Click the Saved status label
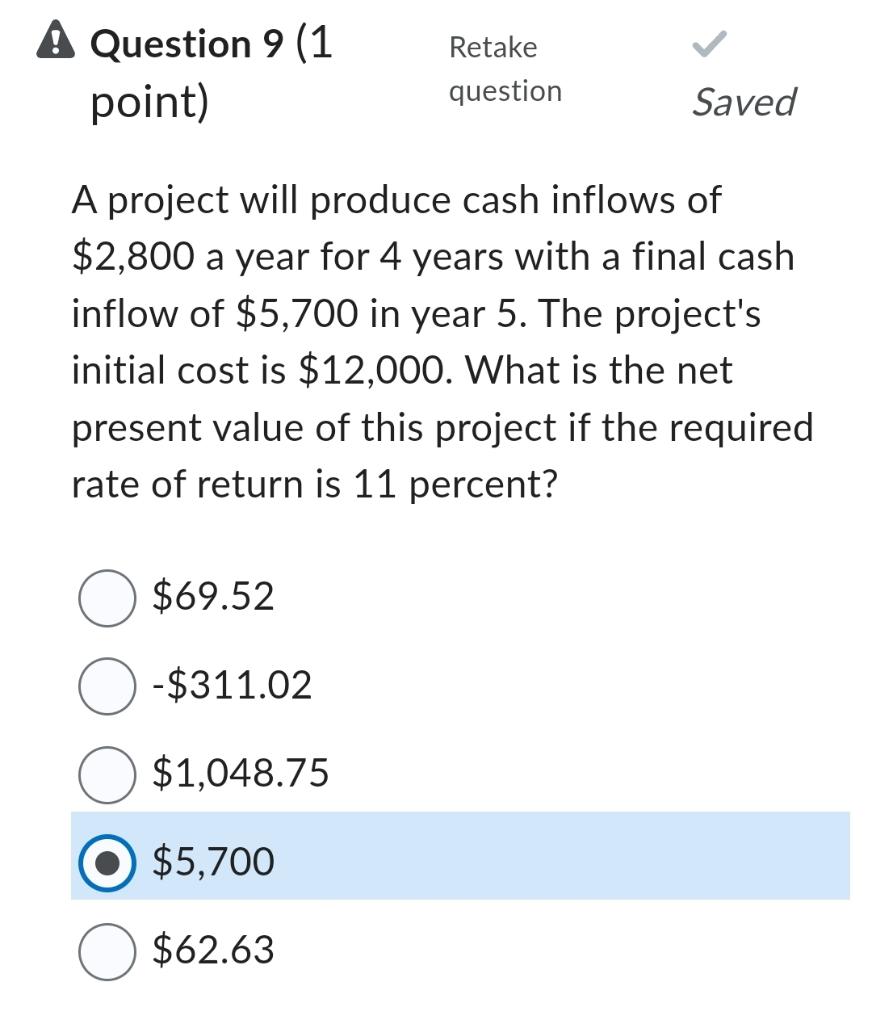Viewport: 872px width, 1024px height. coord(745,101)
